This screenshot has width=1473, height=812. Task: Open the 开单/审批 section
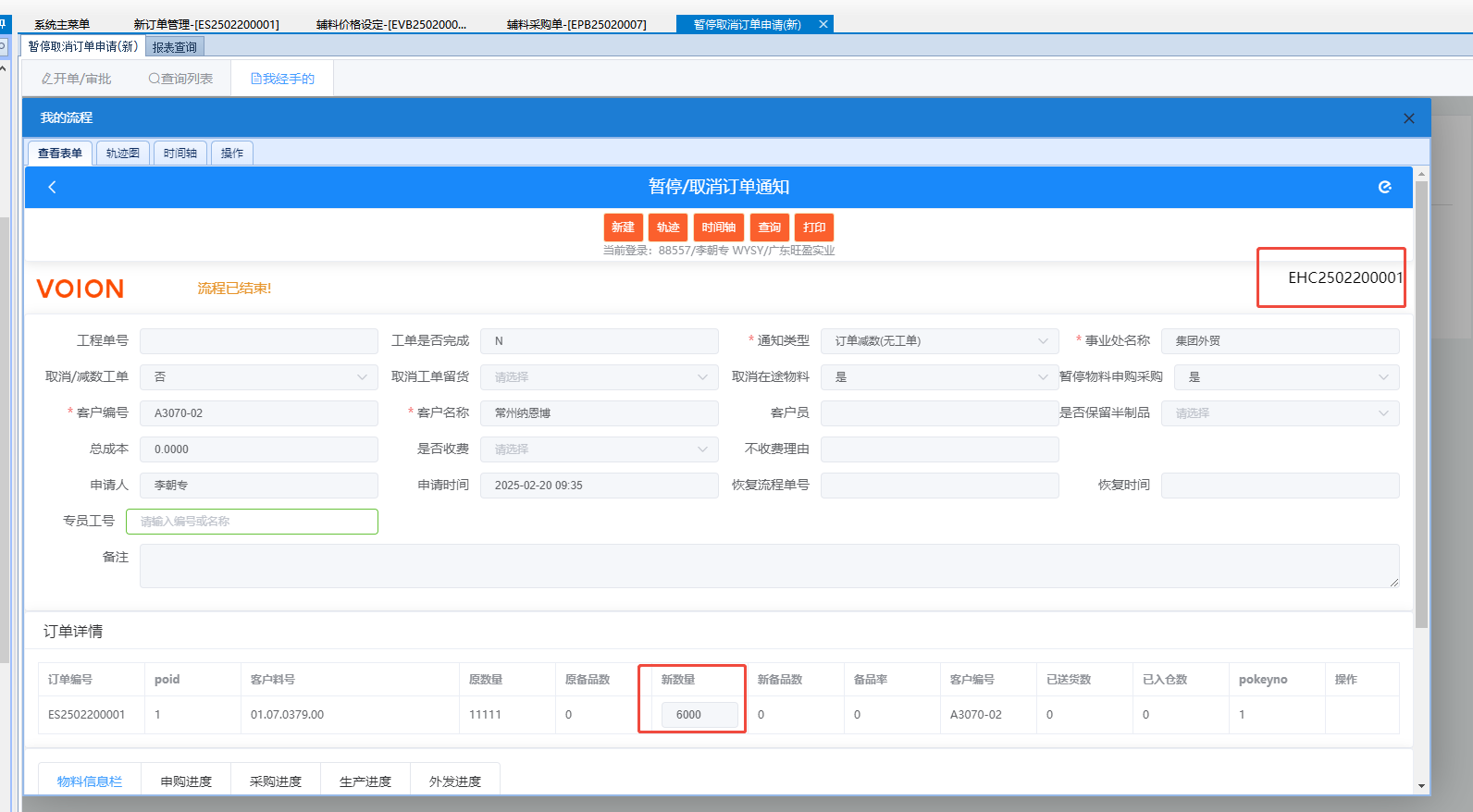[77, 79]
